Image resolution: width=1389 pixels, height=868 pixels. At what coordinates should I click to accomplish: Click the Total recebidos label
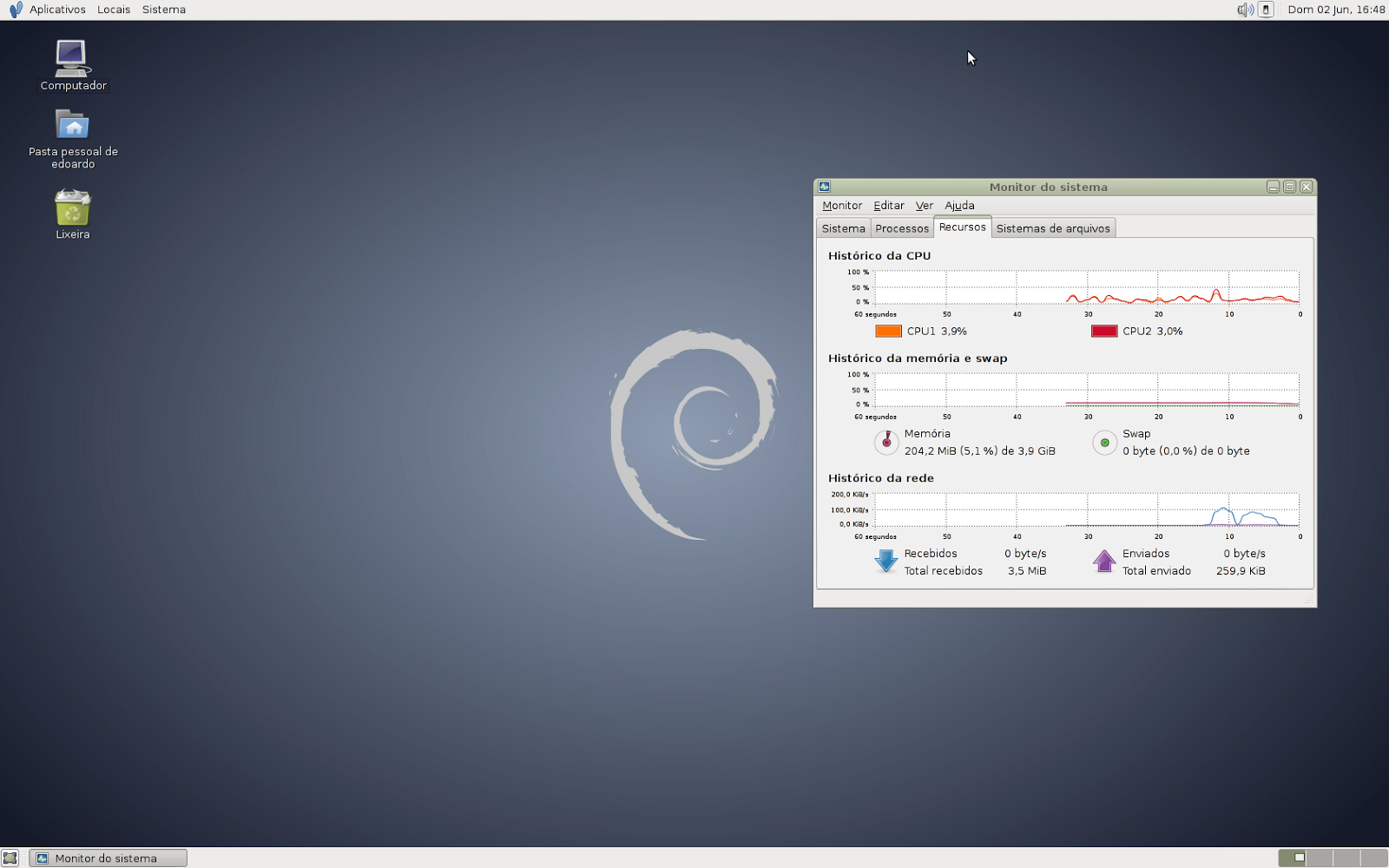pos(944,571)
